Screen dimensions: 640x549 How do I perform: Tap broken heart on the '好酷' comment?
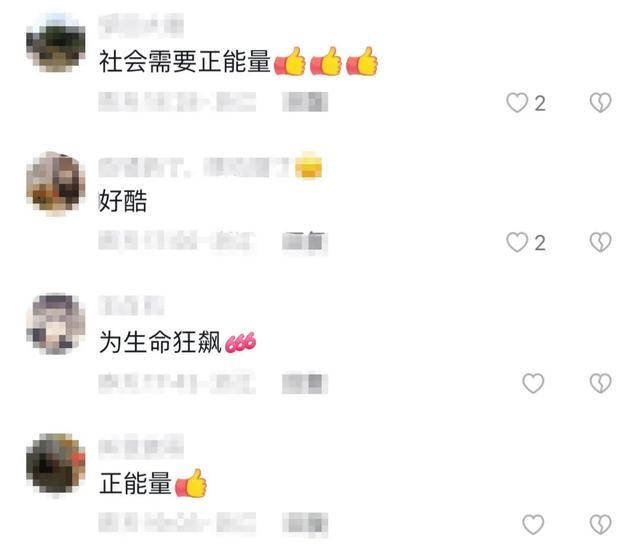point(600,242)
